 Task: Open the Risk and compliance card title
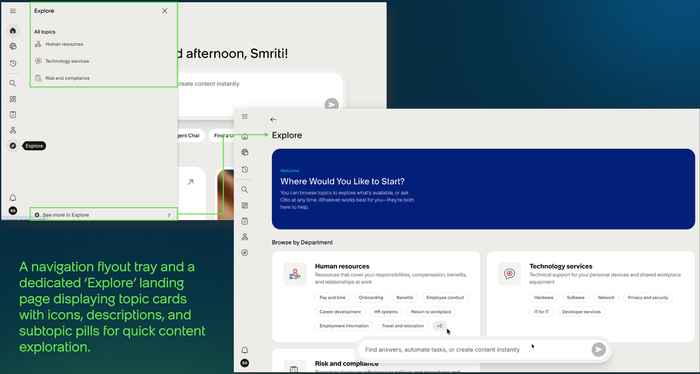[x=346, y=364]
